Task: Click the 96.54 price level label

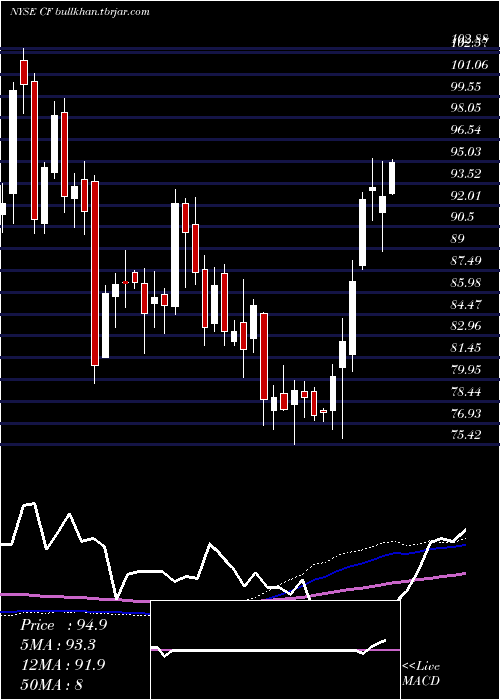Action: pos(466,130)
